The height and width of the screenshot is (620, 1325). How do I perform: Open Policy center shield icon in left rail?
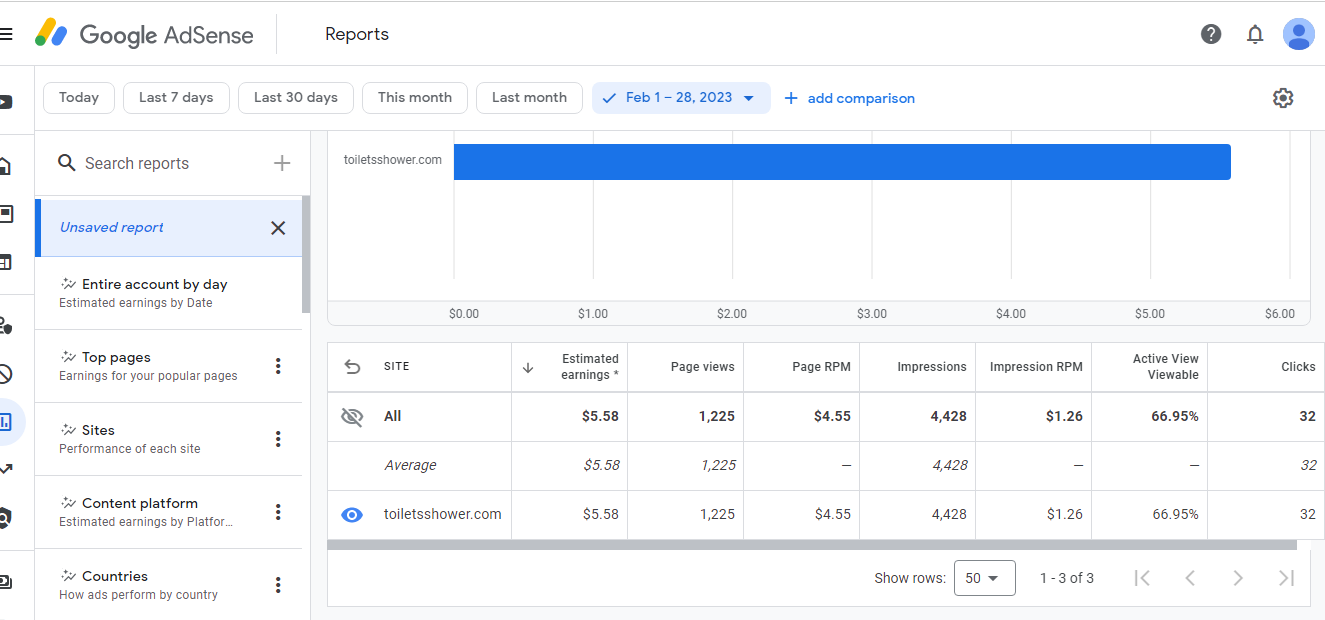coord(5,518)
